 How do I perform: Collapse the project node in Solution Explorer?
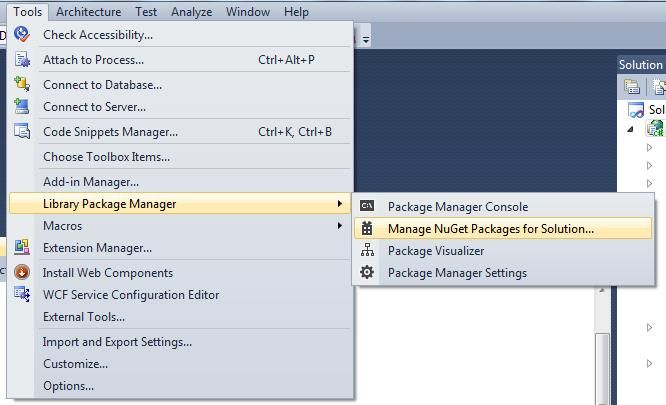tap(630, 129)
